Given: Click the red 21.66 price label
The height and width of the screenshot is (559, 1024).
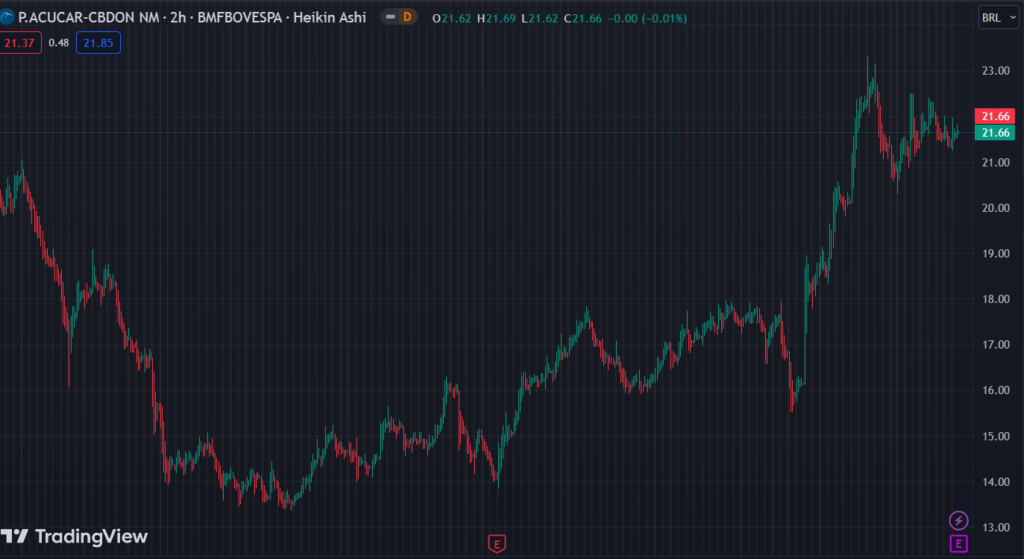Looking at the screenshot, I should 995,116.
